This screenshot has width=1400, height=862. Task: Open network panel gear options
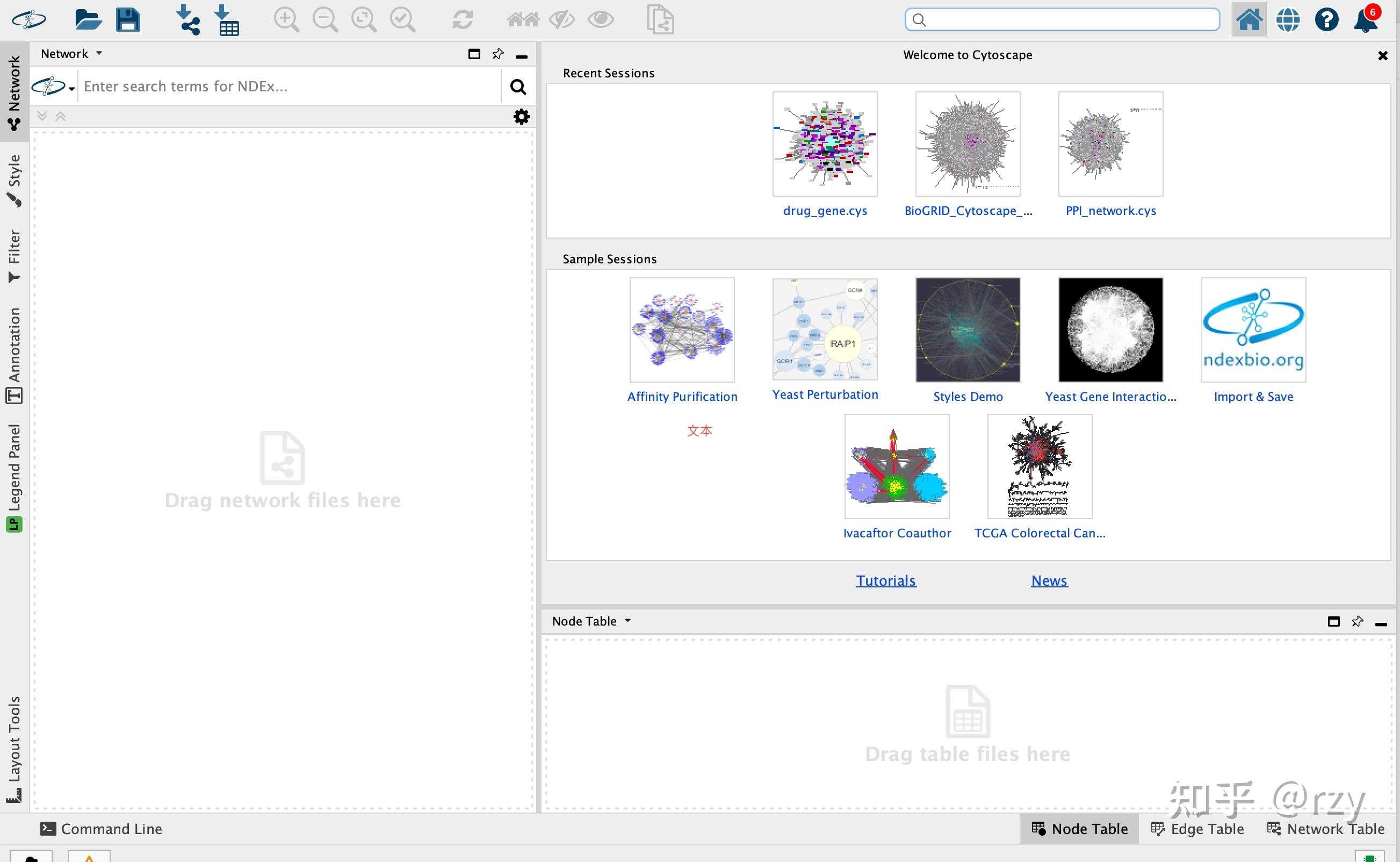click(x=521, y=117)
